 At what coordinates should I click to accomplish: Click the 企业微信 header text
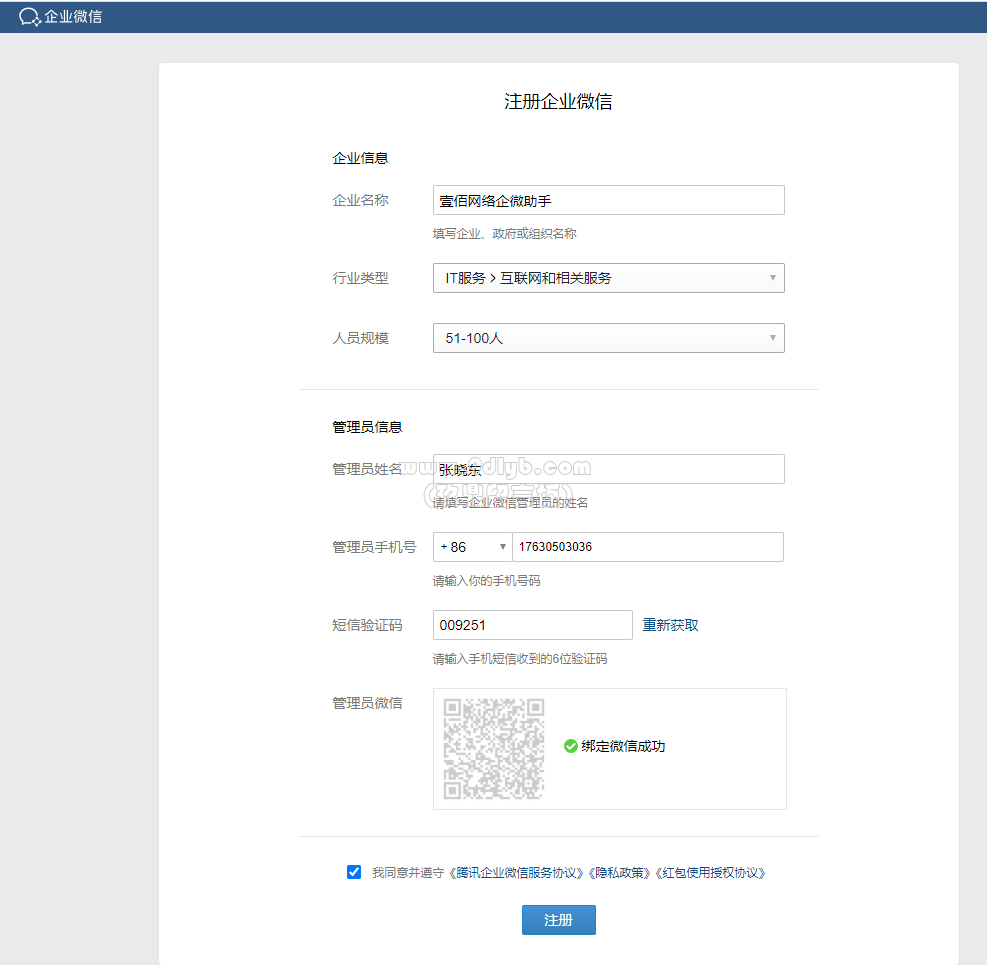(x=73, y=17)
